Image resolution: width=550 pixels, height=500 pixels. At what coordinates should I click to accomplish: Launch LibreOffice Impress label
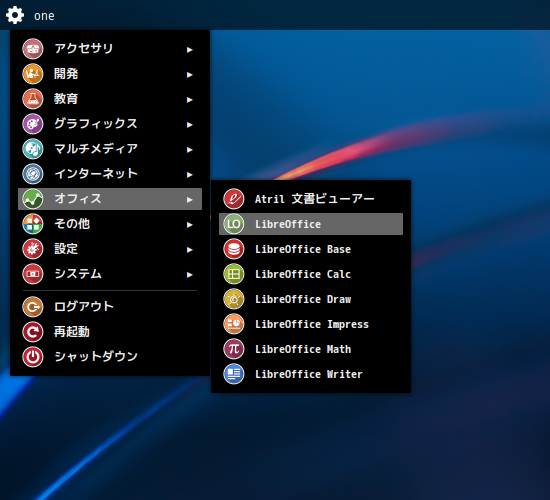312,324
